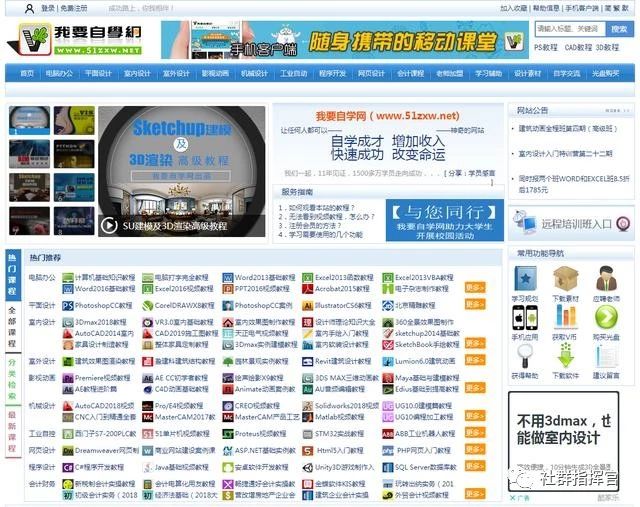Close the 广告 ad with X
The height and width of the screenshot is (507, 640).
tap(512, 498)
